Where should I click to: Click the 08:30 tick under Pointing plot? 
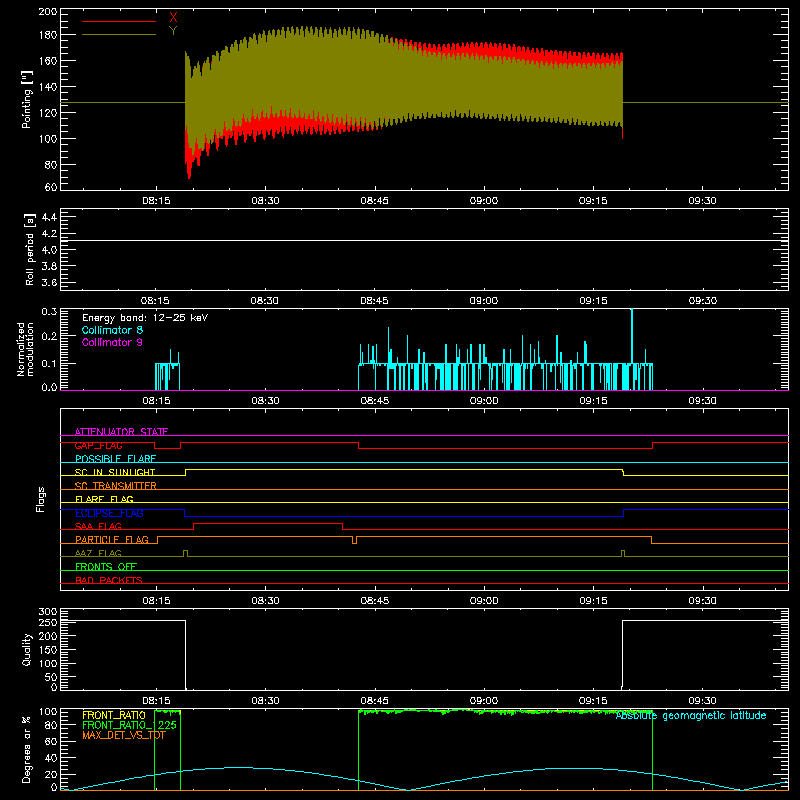pos(265,201)
